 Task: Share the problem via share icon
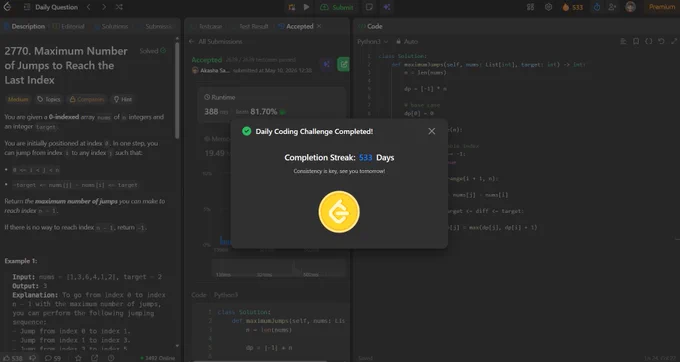(x=95, y=358)
